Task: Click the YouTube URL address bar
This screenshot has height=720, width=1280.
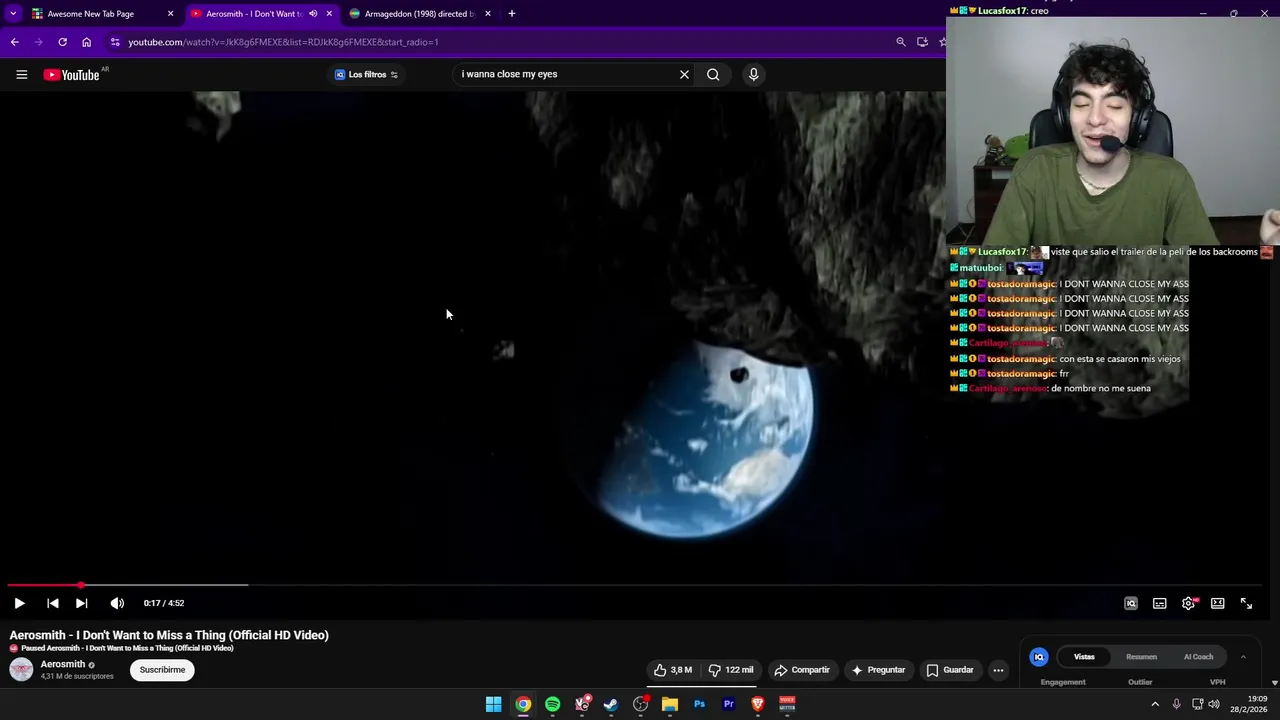Action: click(x=283, y=42)
